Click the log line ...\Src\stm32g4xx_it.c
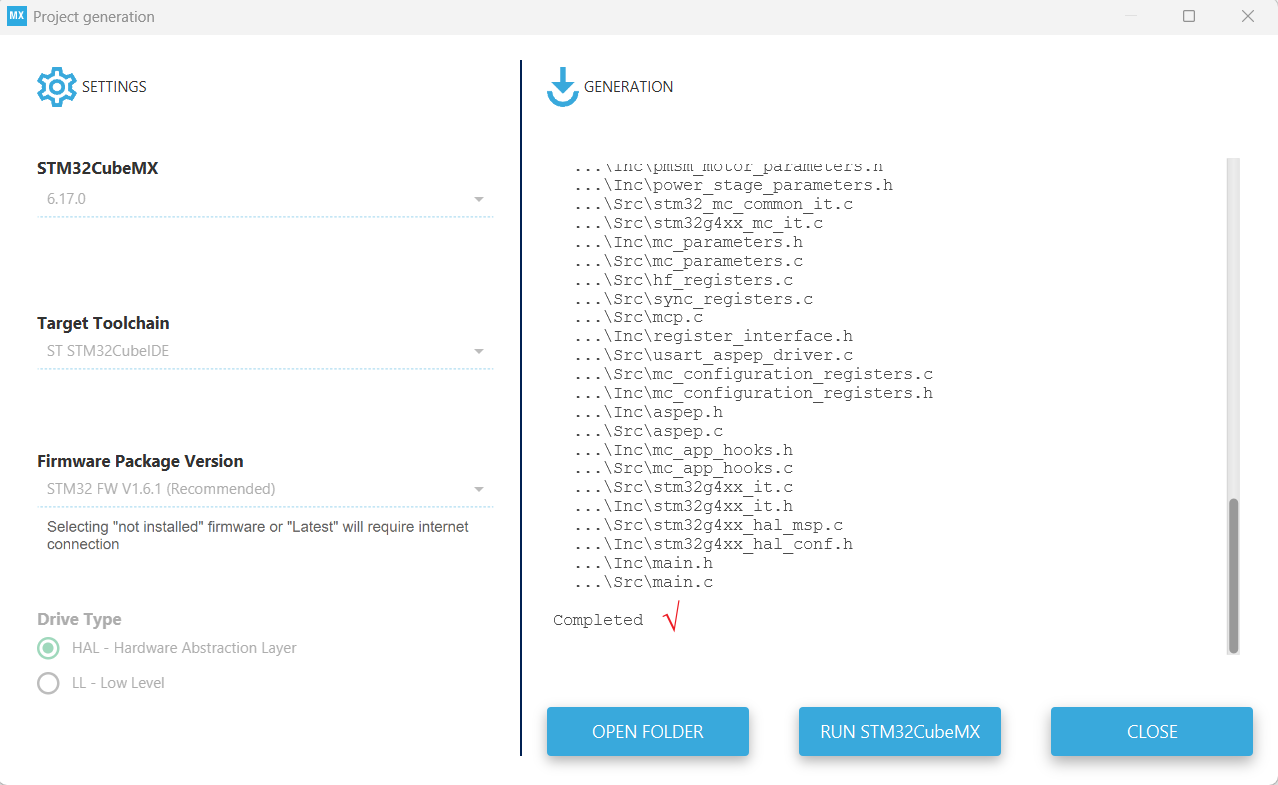 click(684, 487)
